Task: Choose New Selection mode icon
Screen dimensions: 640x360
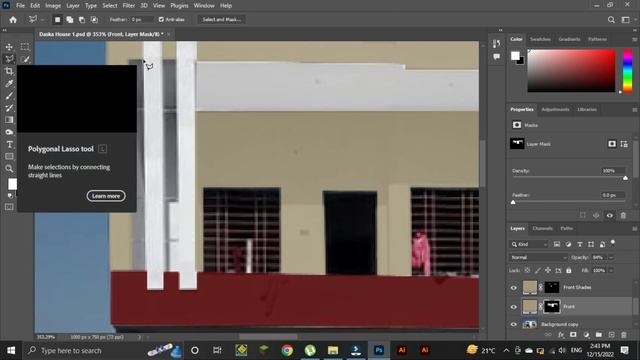Action: (x=58, y=20)
